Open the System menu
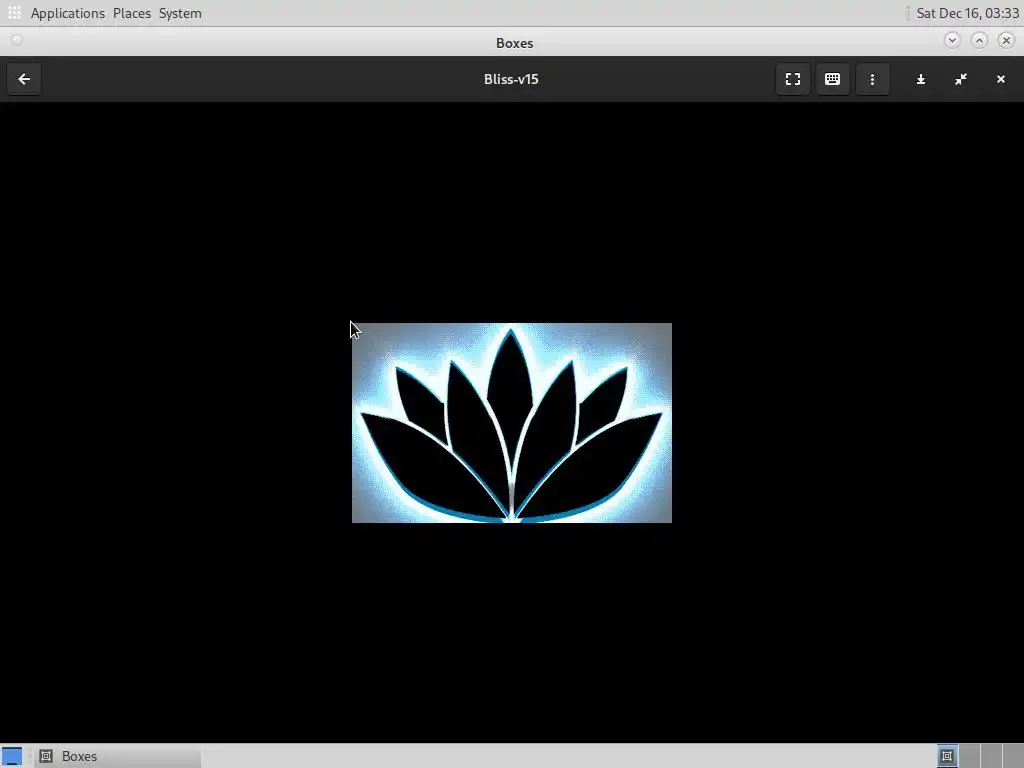Image resolution: width=1024 pixels, height=768 pixels. (x=180, y=13)
